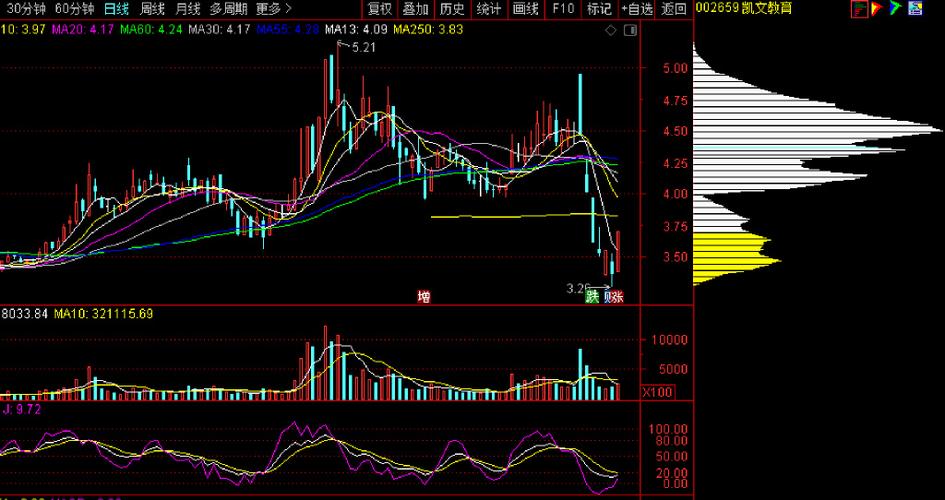The width and height of the screenshot is (945, 500).
Task: Expand the 更多 more periods menu
Action: coord(273,9)
